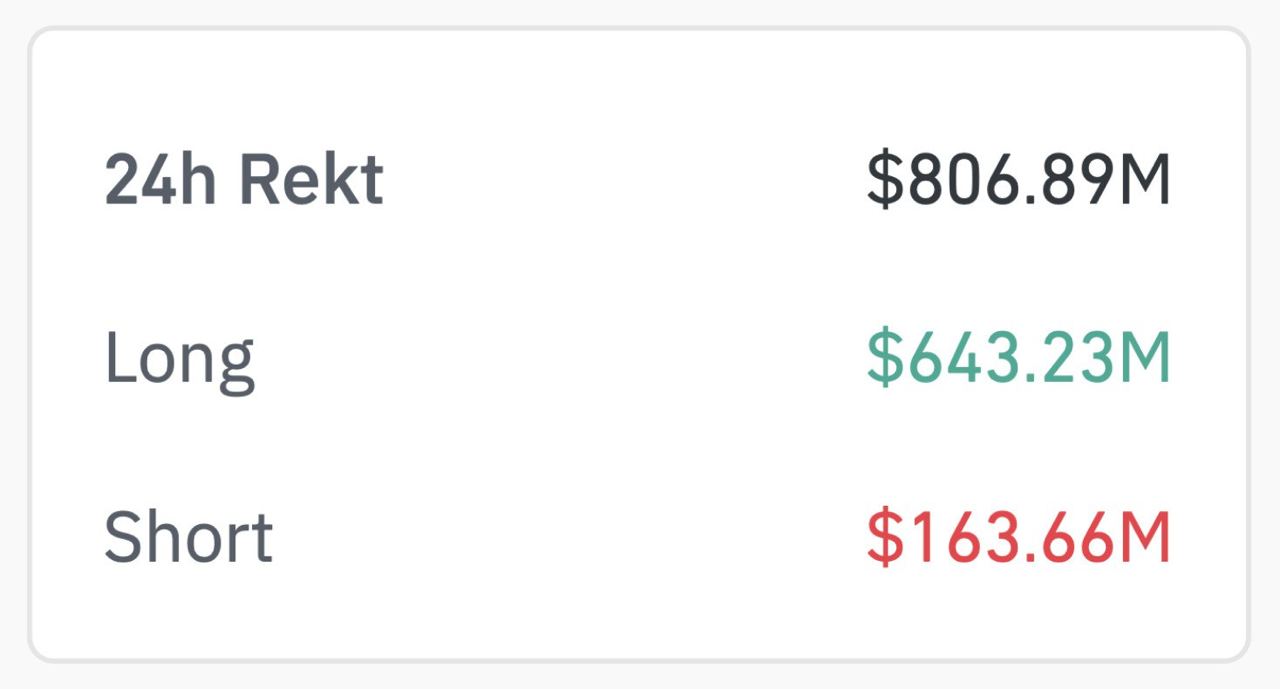Click the word Rekt in the header row
Image resolution: width=1280 pixels, height=689 pixels.
pyautogui.click(x=312, y=181)
